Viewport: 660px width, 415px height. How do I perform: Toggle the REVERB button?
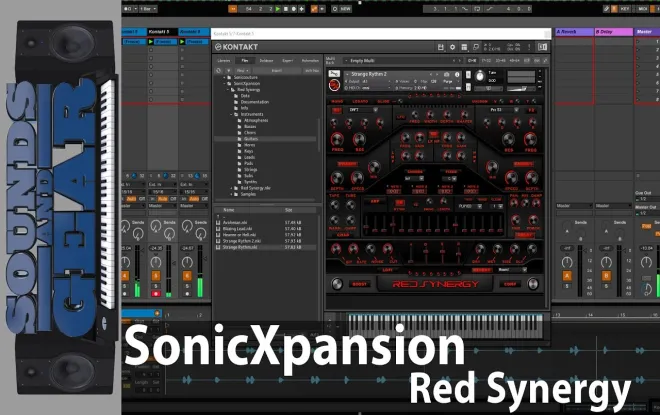pos(481,270)
